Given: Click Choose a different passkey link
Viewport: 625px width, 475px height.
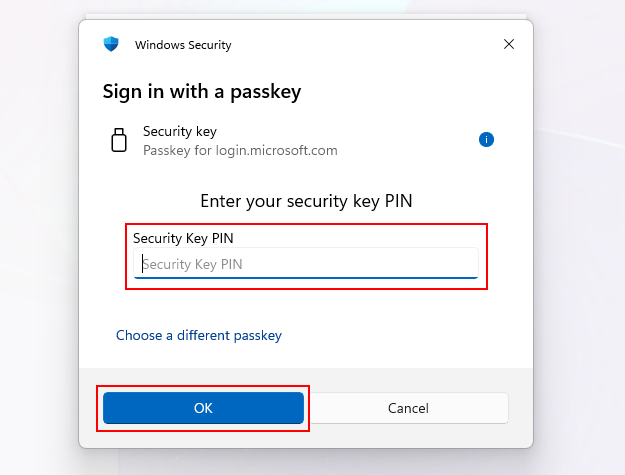Looking at the screenshot, I should 199,336.
